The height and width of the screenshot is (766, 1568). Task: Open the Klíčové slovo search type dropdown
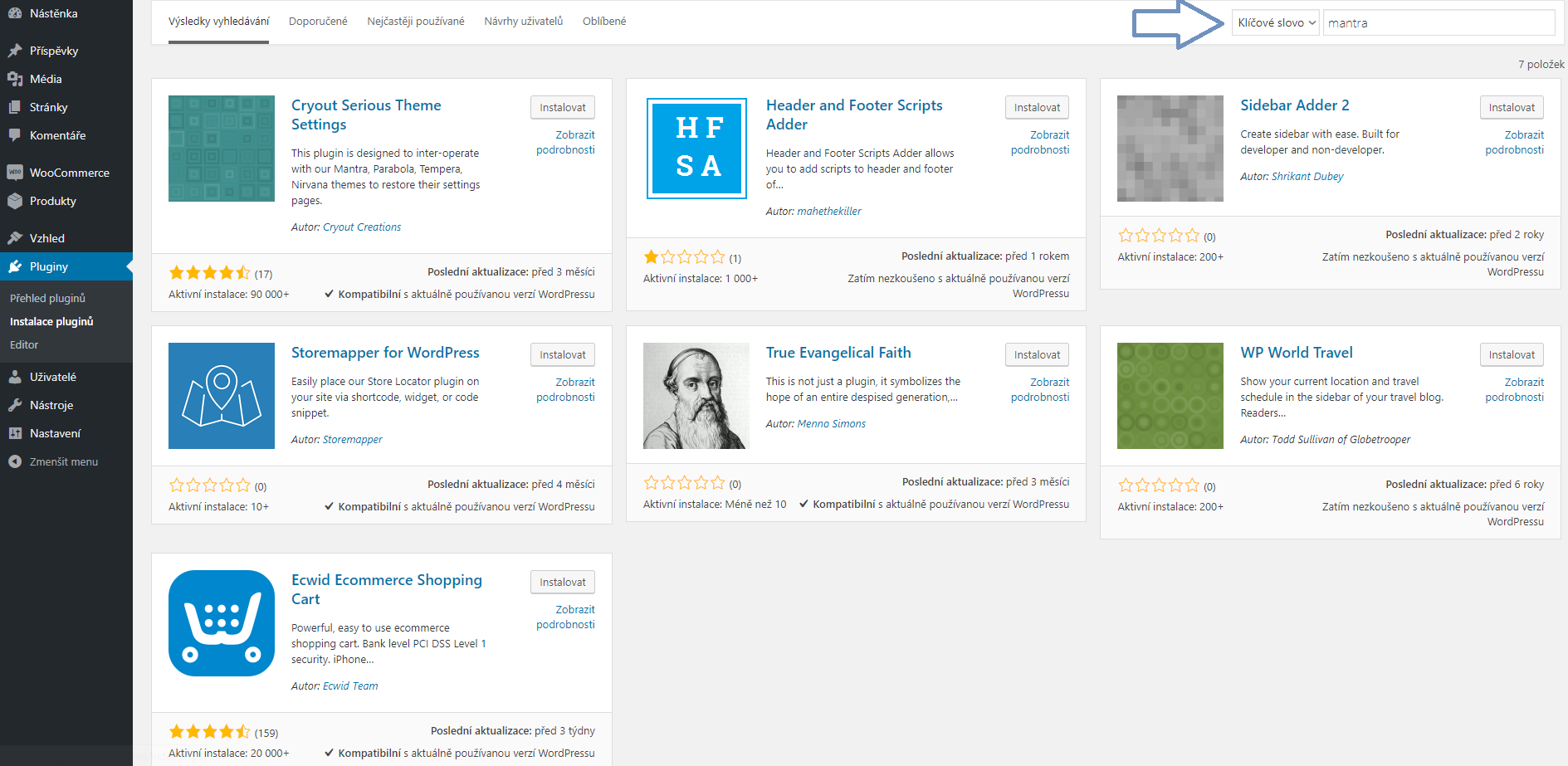pos(1276,23)
